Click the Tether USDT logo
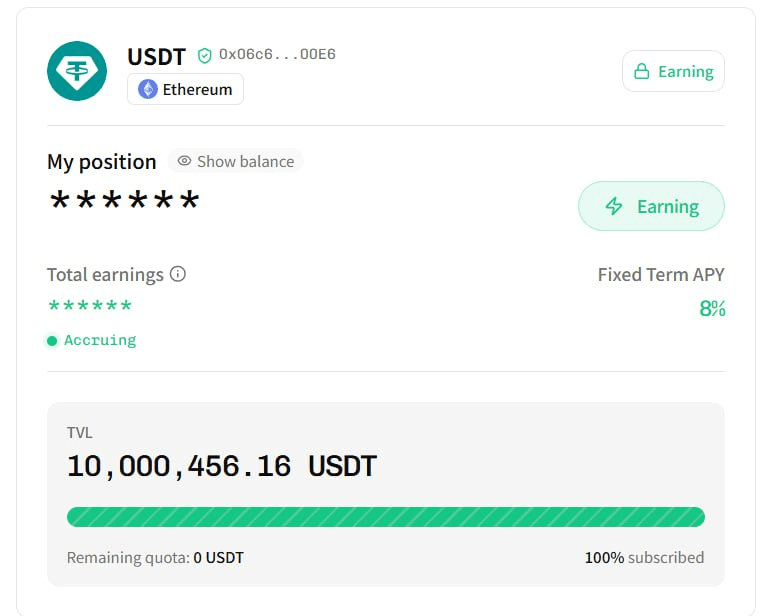Screen dimensions: 769x616 click(77, 71)
